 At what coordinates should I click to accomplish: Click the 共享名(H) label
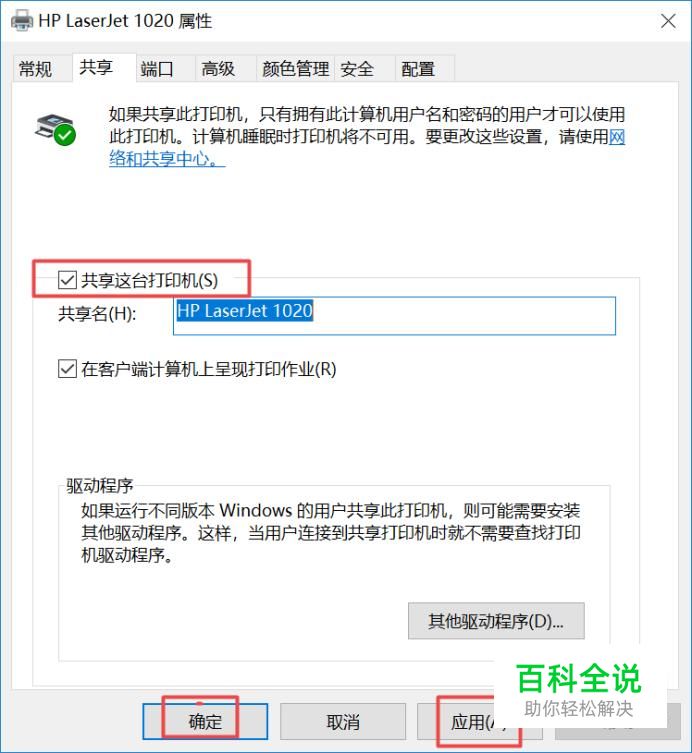click(97, 314)
